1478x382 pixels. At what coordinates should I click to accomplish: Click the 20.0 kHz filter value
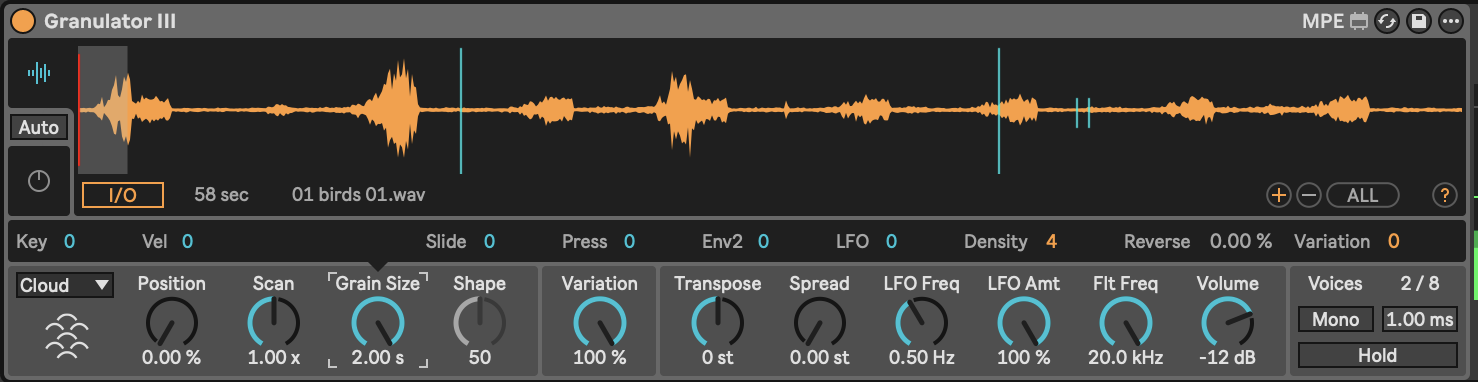[x=1125, y=357]
